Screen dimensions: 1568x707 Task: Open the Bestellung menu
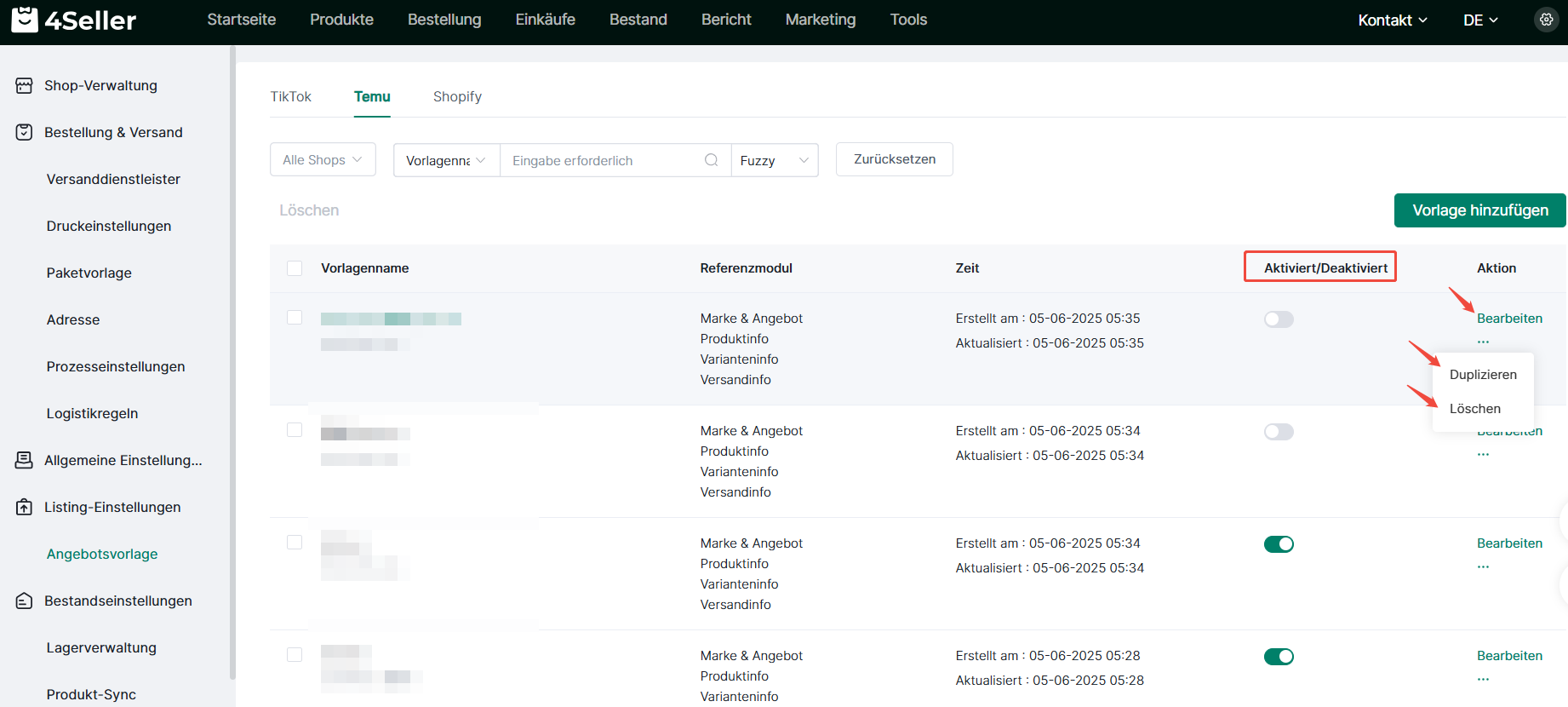[444, 20]
